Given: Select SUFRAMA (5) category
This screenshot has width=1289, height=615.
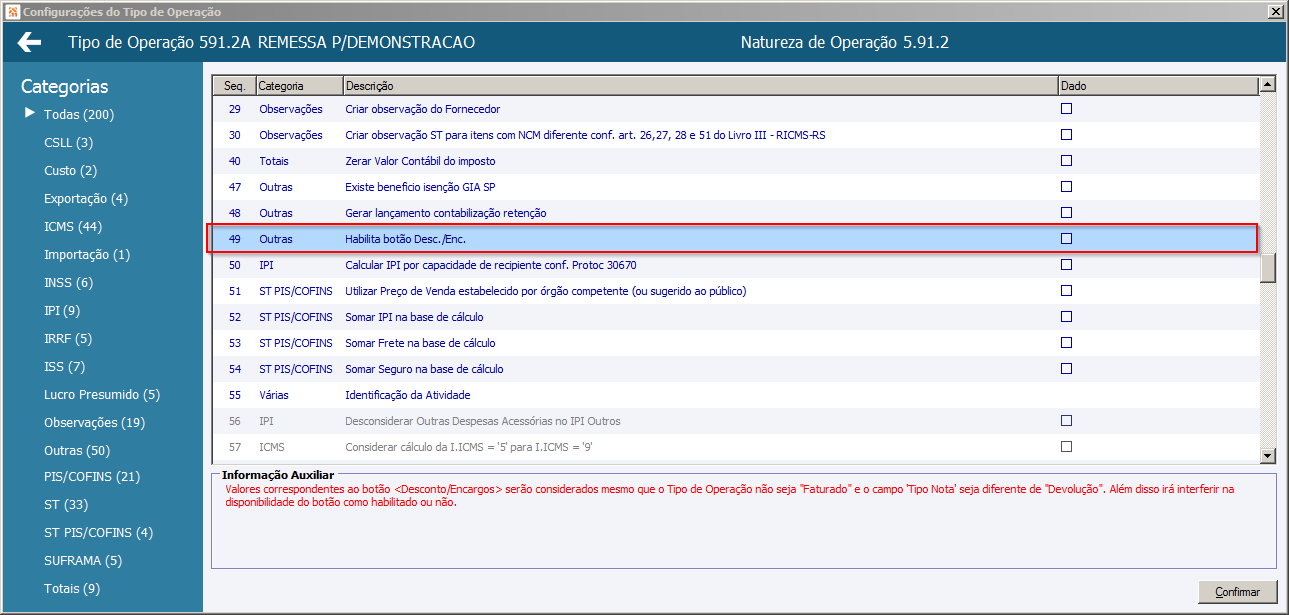Looking at the screenshot, I should pos(83,560).
